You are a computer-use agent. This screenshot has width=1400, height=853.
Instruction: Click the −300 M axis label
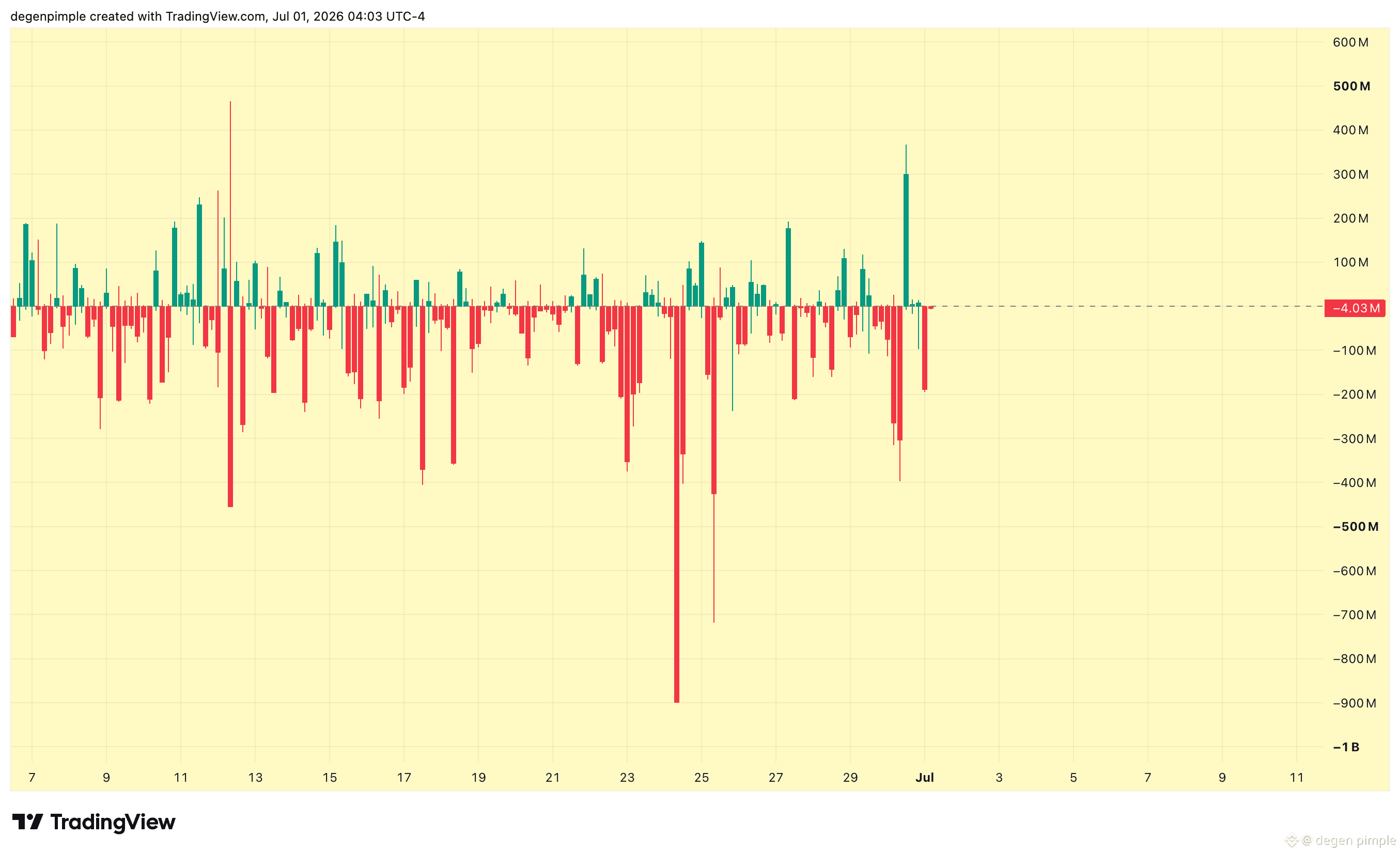[1355, 438]
